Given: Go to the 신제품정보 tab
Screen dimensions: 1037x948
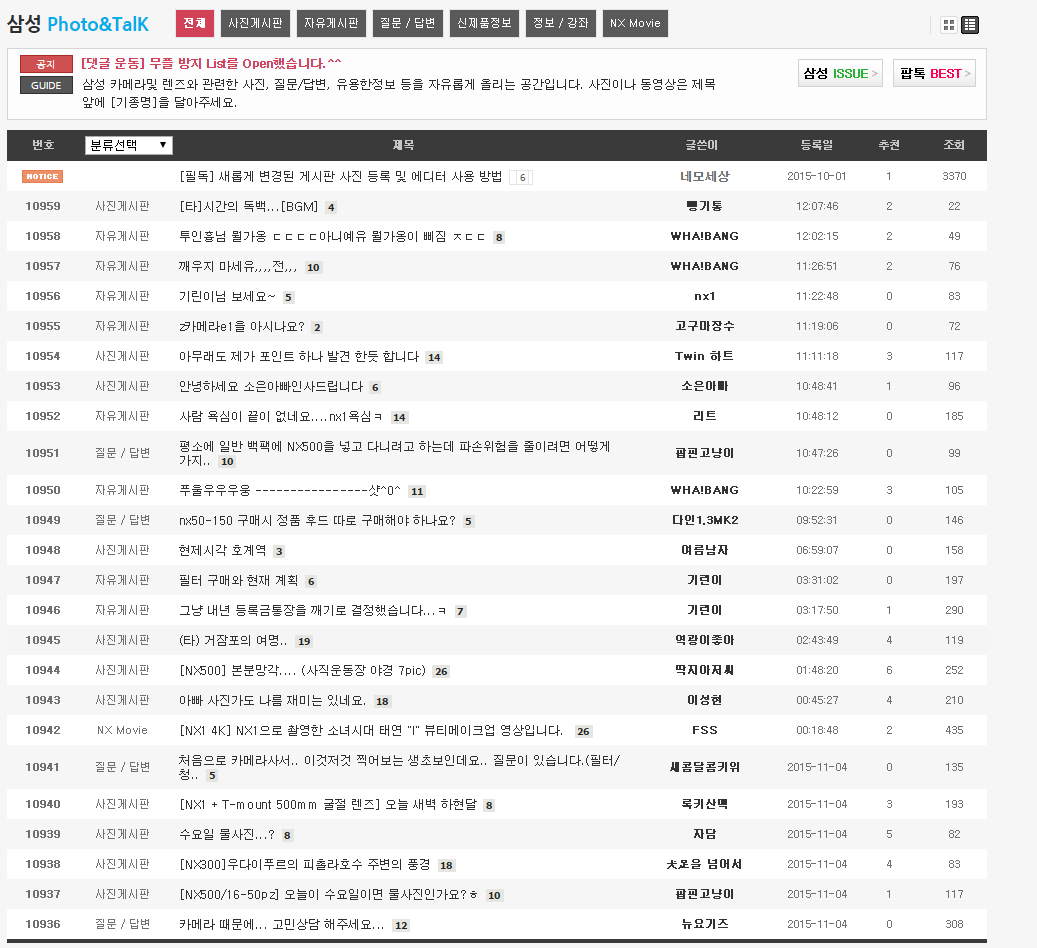Looking at the screenshot, I should coord(484,23).
